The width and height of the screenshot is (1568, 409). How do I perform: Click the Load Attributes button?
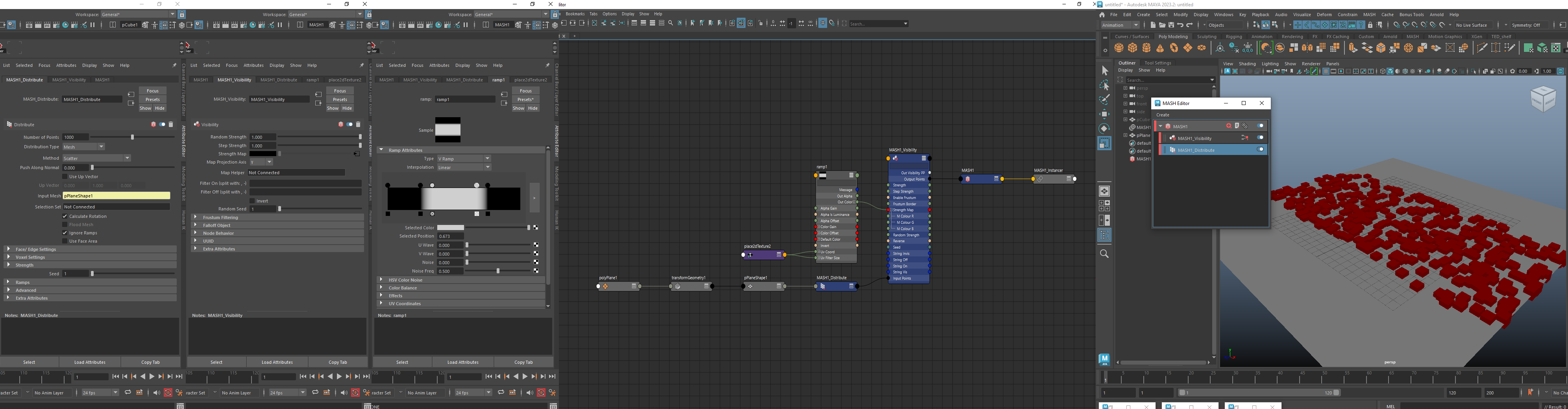click(89, 361)
